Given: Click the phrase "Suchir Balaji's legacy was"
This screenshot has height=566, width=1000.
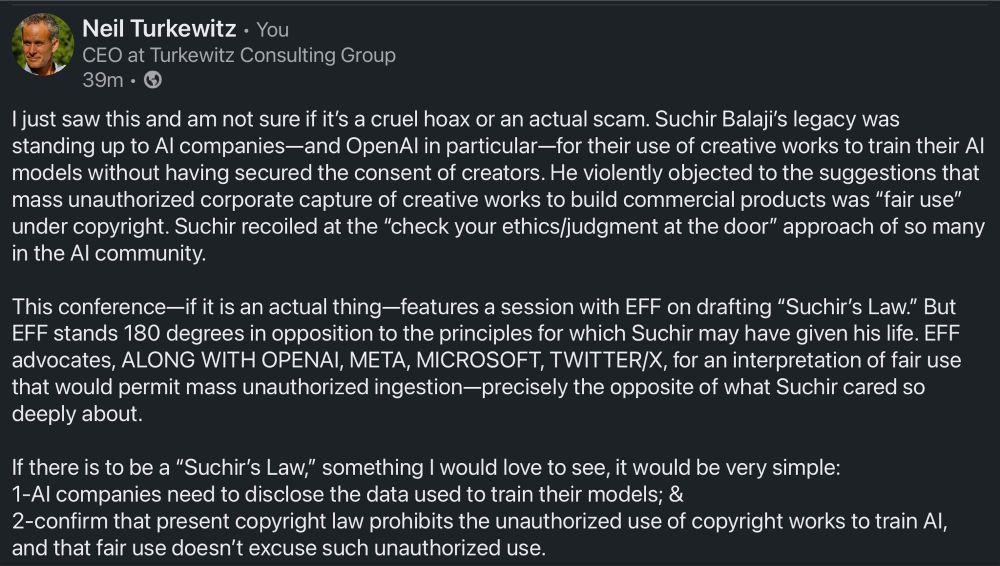Looking at the screenshot, I should coord(777,119).
